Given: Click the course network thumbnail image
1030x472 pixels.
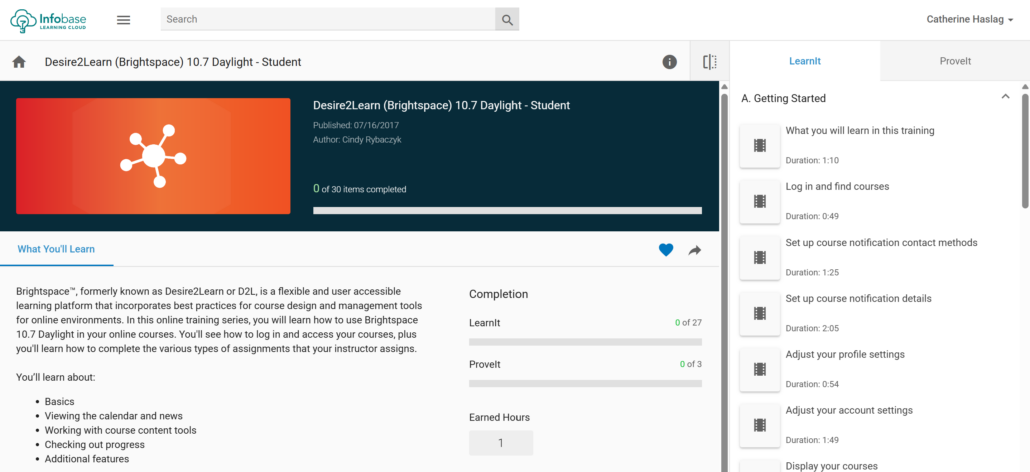Looking at the screenshot, I should tap(153, 156).
